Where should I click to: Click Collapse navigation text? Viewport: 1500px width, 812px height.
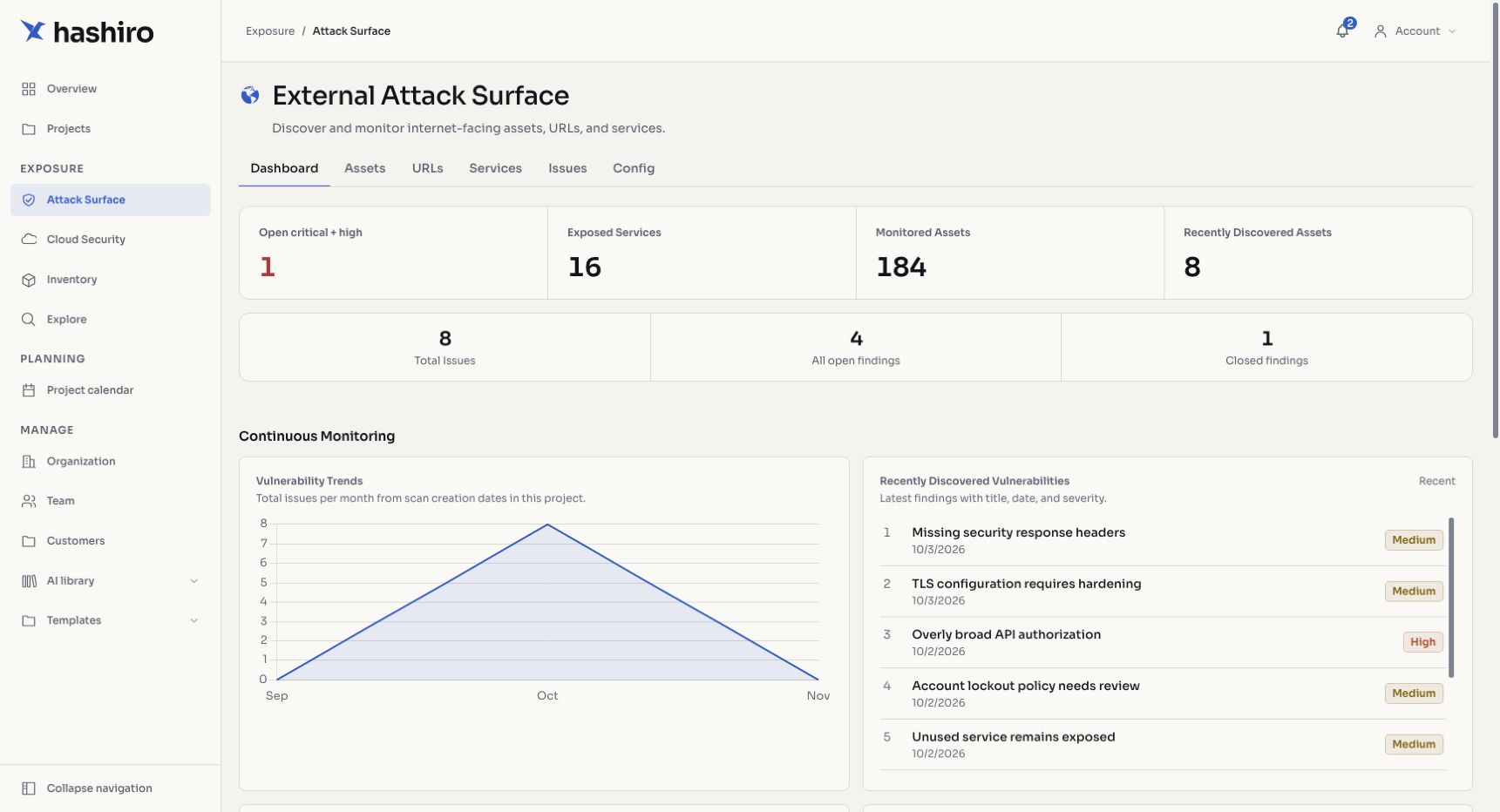(99, 788)
